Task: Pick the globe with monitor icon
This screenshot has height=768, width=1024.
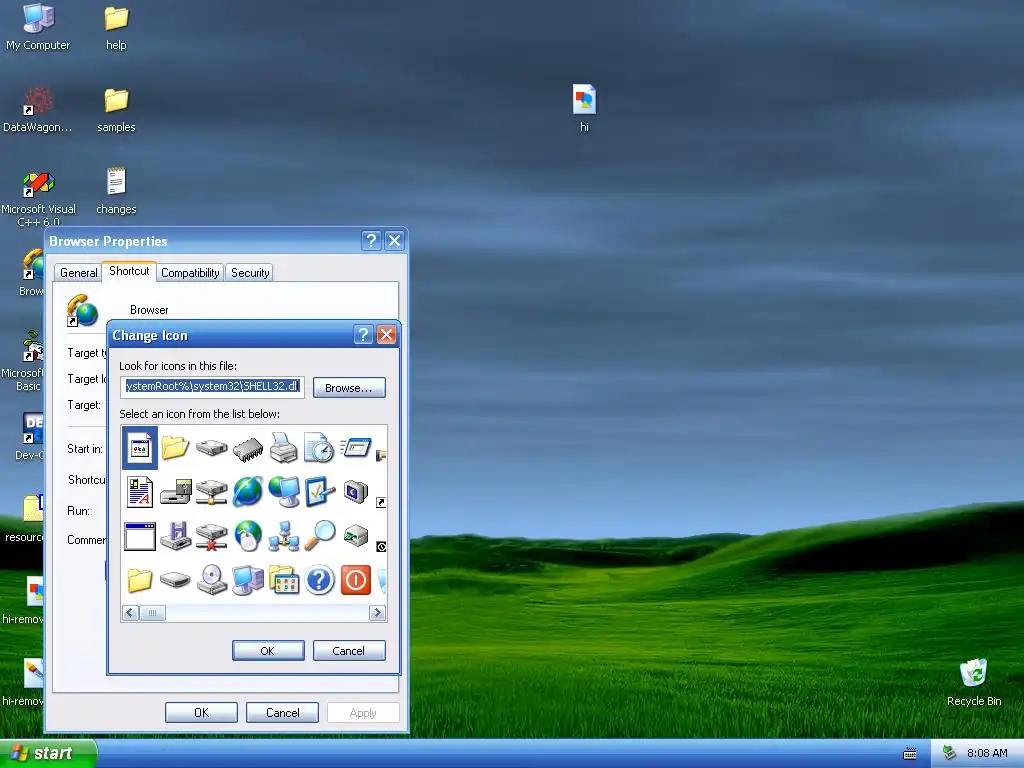Action: [x=283, y=492]
